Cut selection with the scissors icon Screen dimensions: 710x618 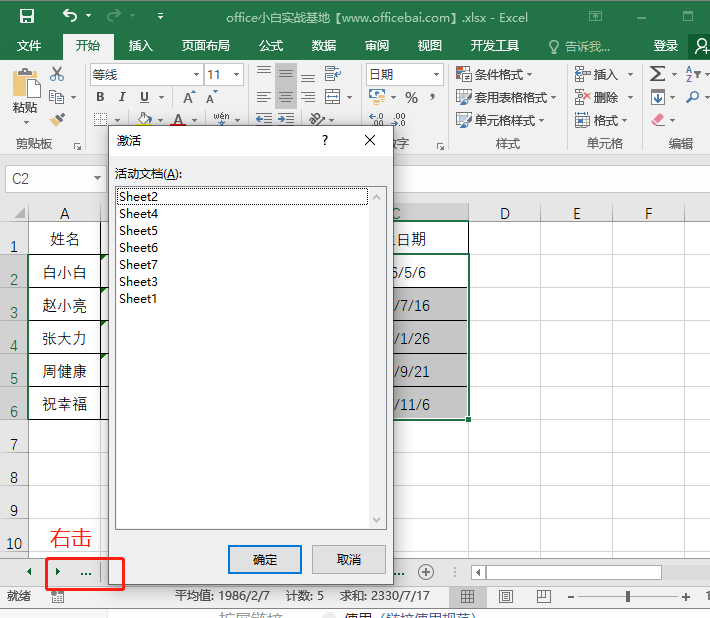coord(57,74)
